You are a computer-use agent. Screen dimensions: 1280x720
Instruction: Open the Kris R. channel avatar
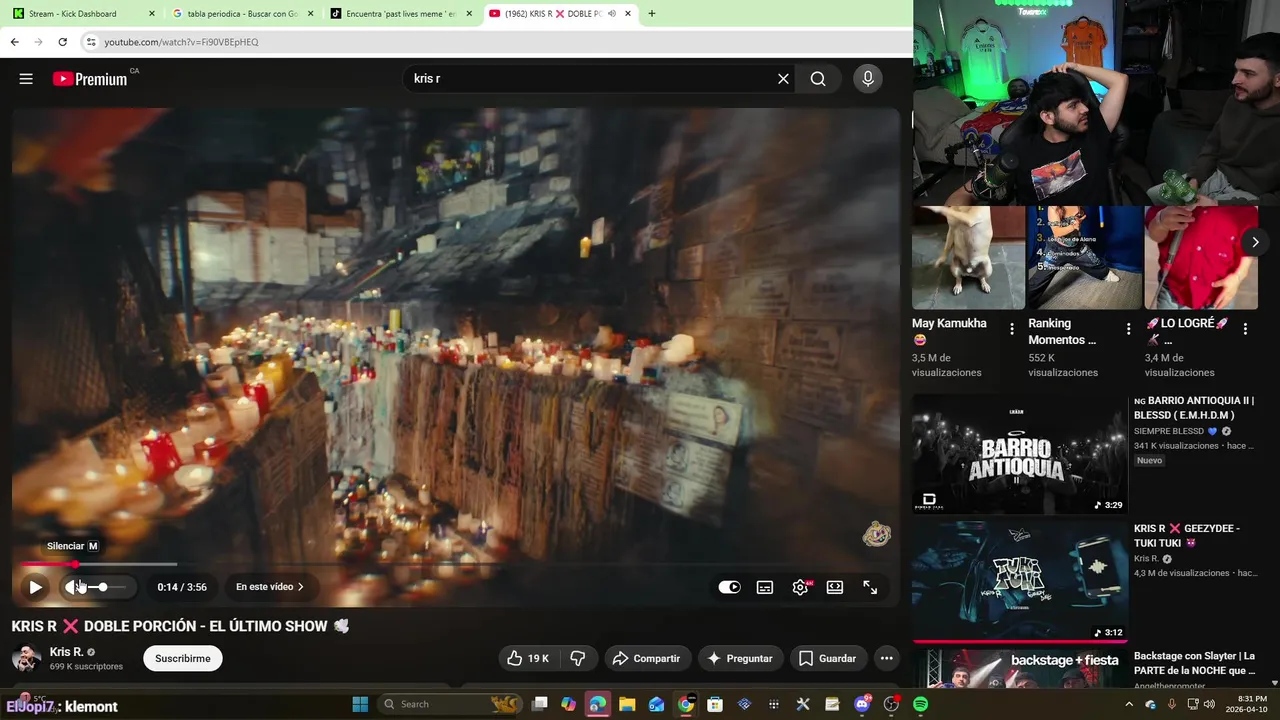point(26,658)
